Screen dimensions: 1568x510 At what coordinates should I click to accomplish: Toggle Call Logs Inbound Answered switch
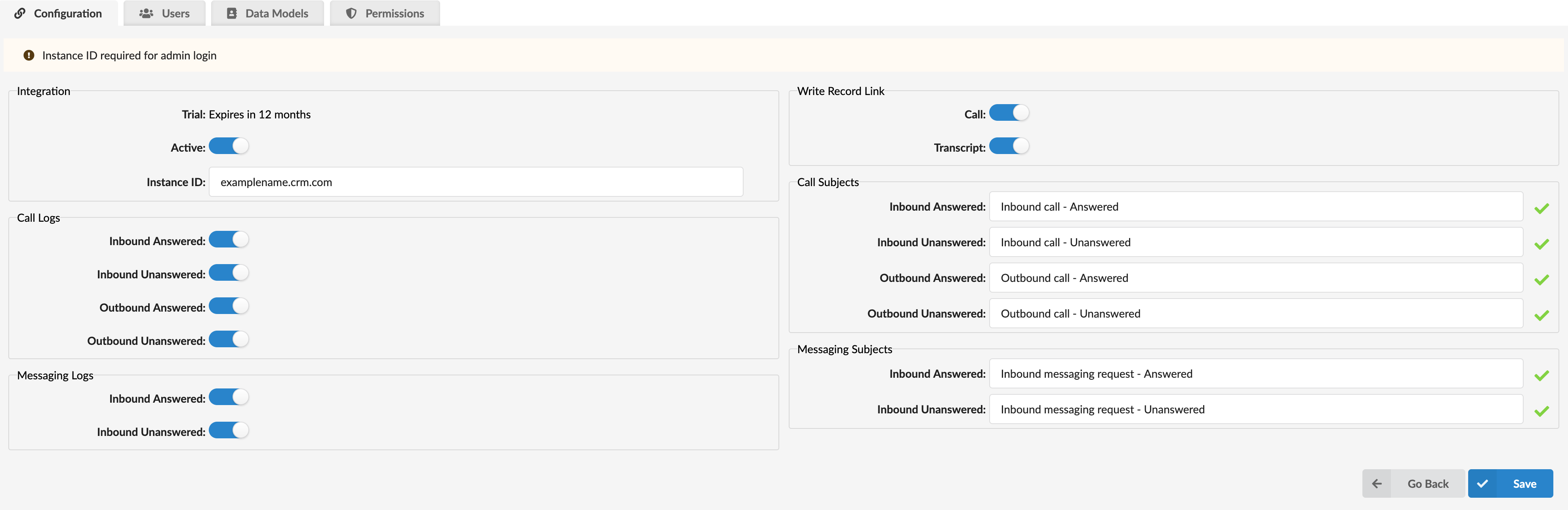tap(229, 240)
